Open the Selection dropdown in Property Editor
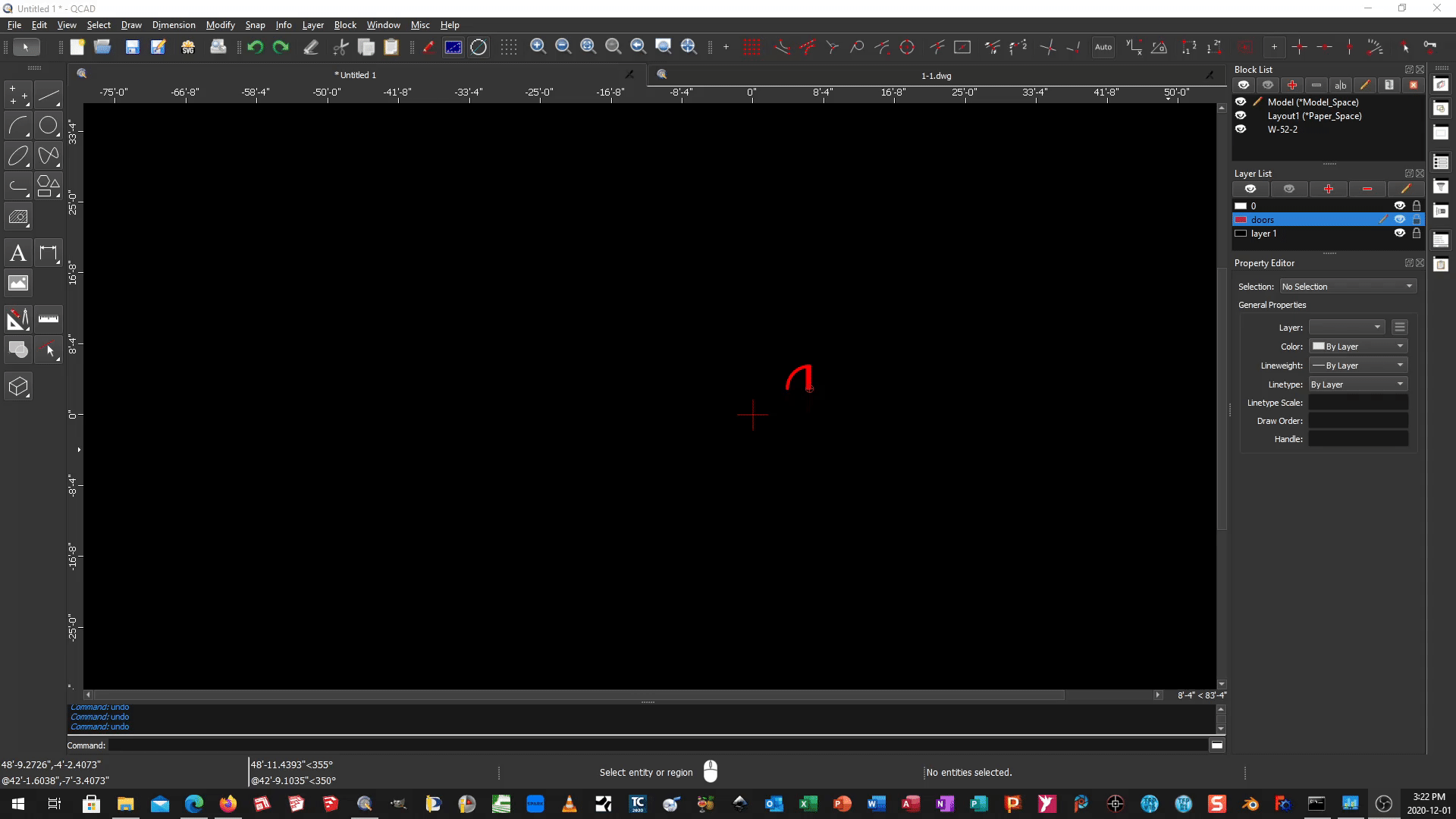This screenshot has height=819, width=1456. 1348,286
